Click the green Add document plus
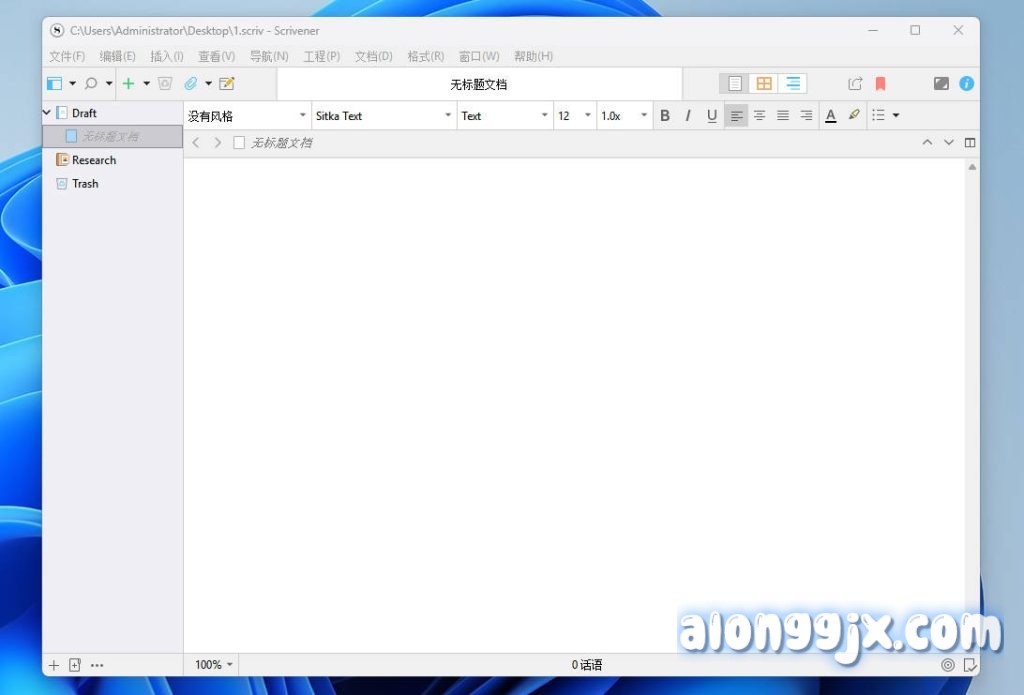1024x695 pixels. 128,84
